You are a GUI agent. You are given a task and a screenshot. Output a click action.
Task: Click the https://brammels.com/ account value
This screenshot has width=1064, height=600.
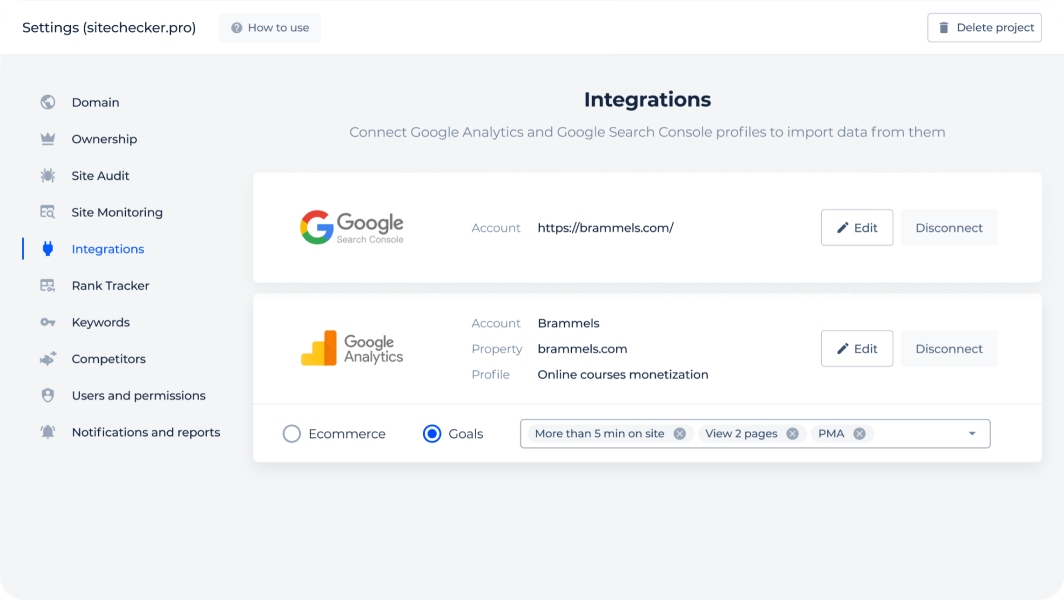pyautogui.click(x=605, y=228)
